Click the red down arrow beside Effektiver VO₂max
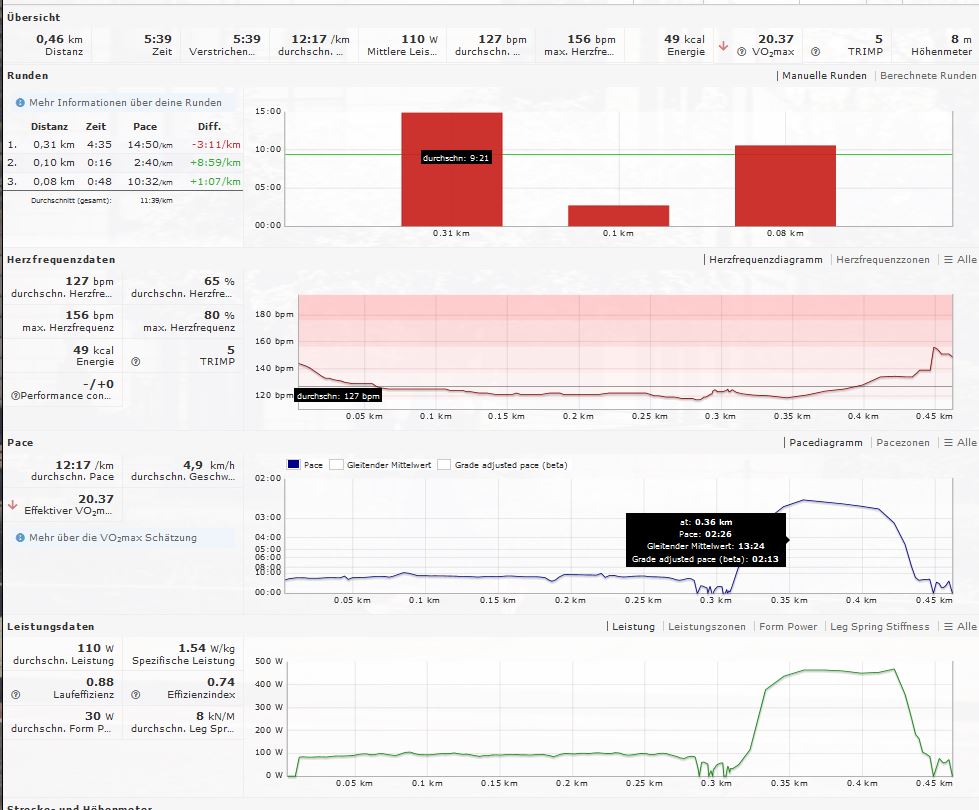 pyautogui.click(x=13, y=505)
